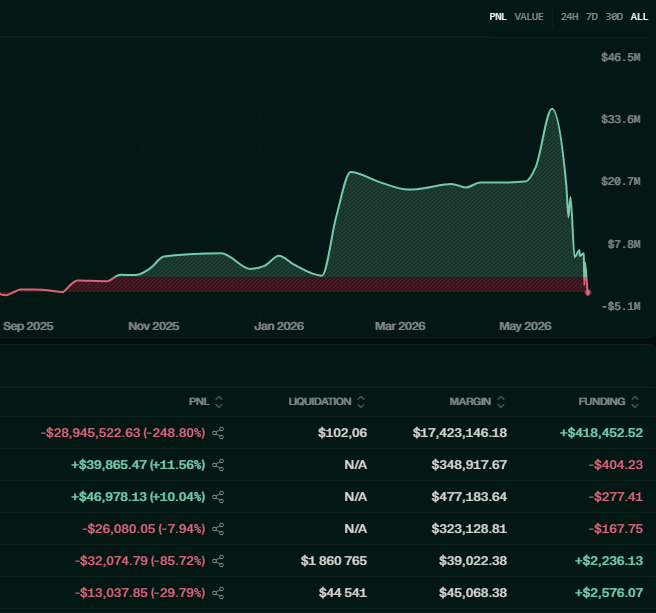The width and height of the screenshot is (656, 613).
Task: Click the $102,06 liquidation value
Action: 342,433
